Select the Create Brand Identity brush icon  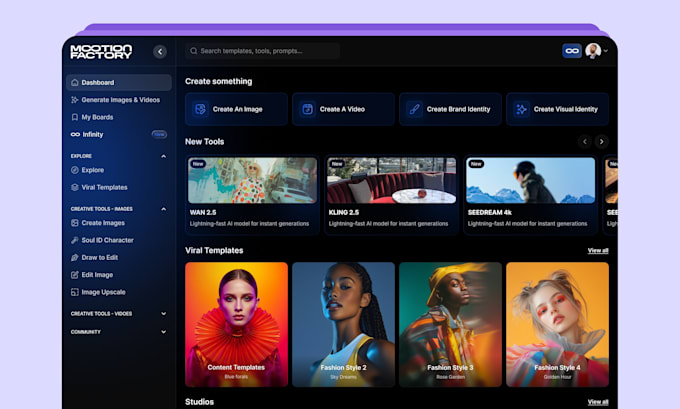[415, 109]
